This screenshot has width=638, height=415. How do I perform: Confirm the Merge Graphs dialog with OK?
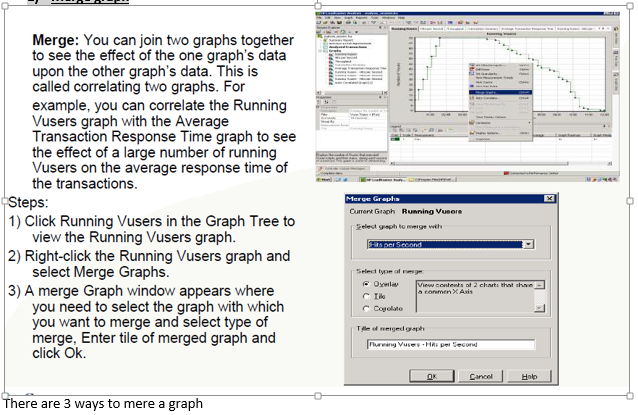[x=432, y=376]
